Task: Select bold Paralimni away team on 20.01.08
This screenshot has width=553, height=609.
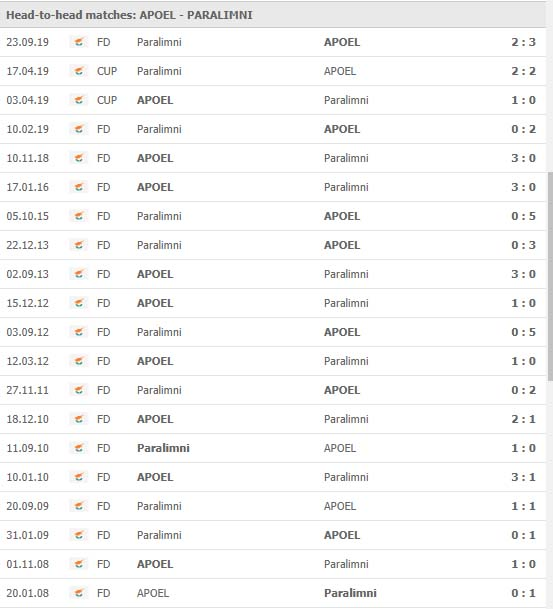Action: (x=350, y=593)
